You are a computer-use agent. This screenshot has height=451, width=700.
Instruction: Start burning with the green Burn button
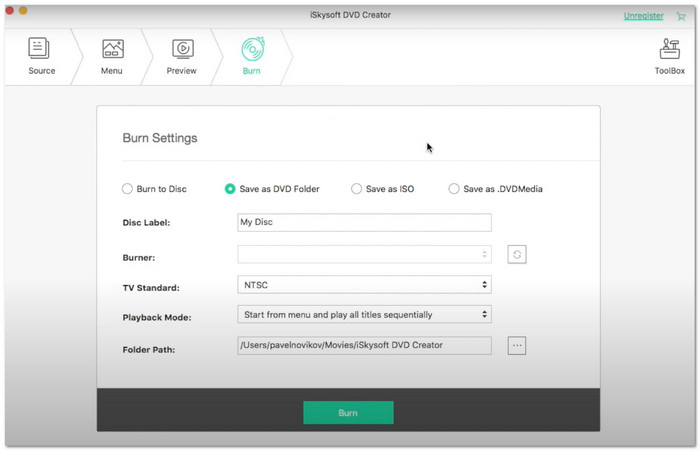pyautogui.click(x=348, y=413)
